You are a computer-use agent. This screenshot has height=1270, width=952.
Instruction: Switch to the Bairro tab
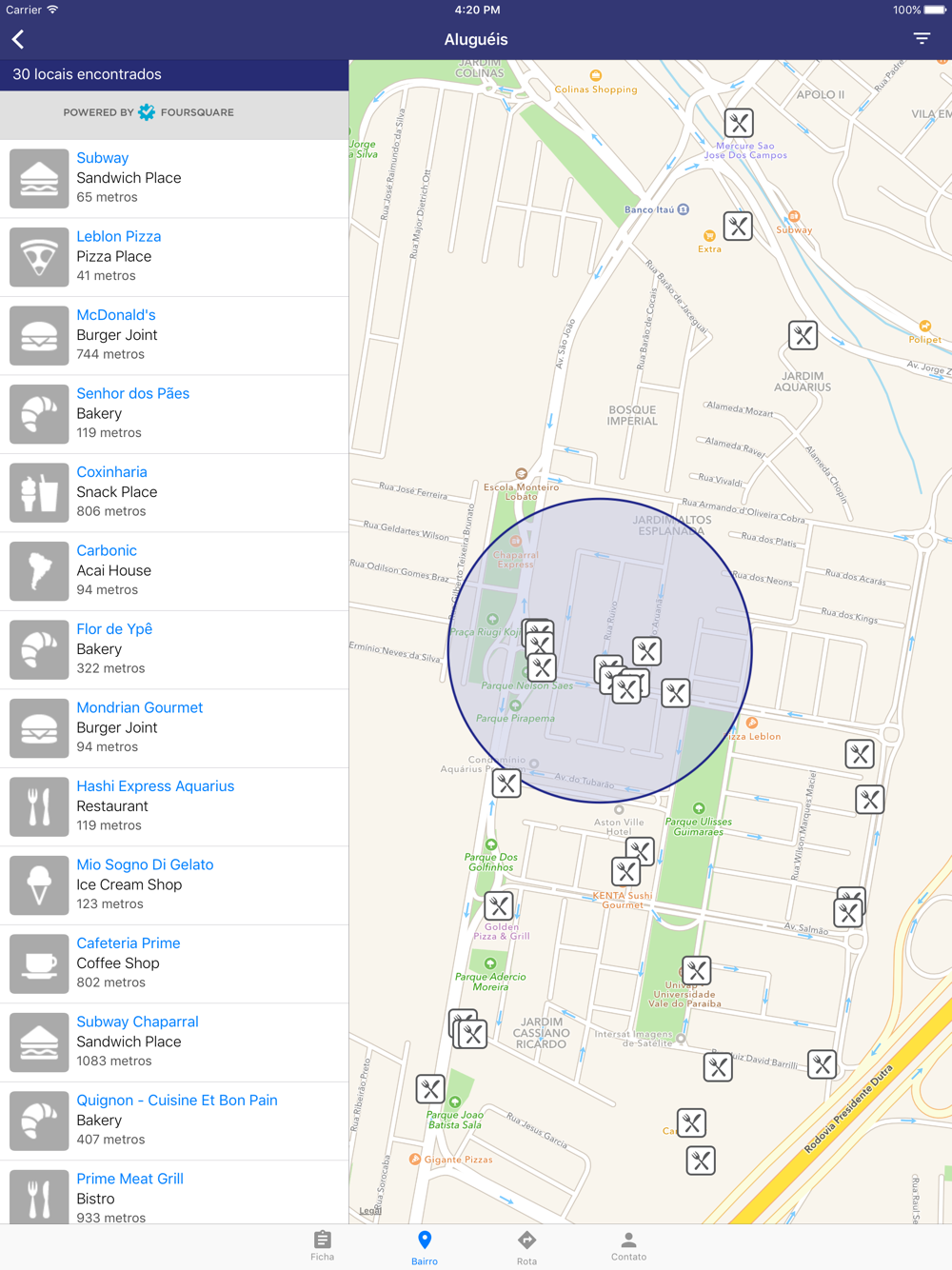[x=425, y=1247]
